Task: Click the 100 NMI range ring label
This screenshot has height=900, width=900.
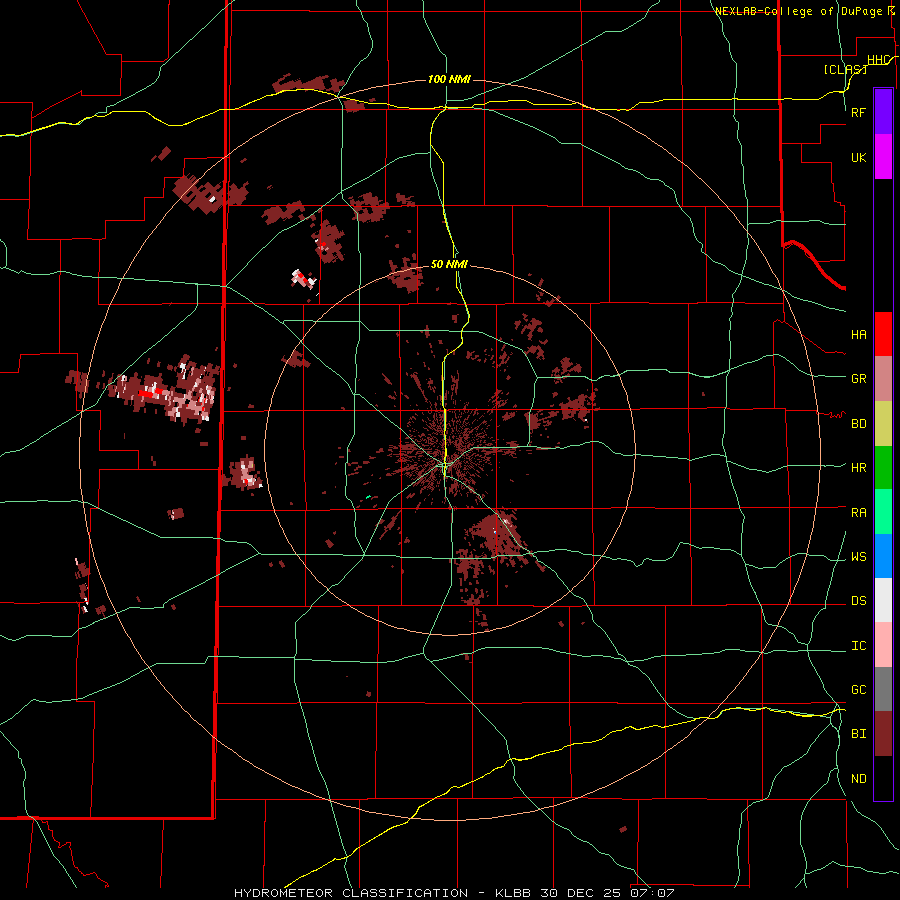Action: (x=449, y=79)
